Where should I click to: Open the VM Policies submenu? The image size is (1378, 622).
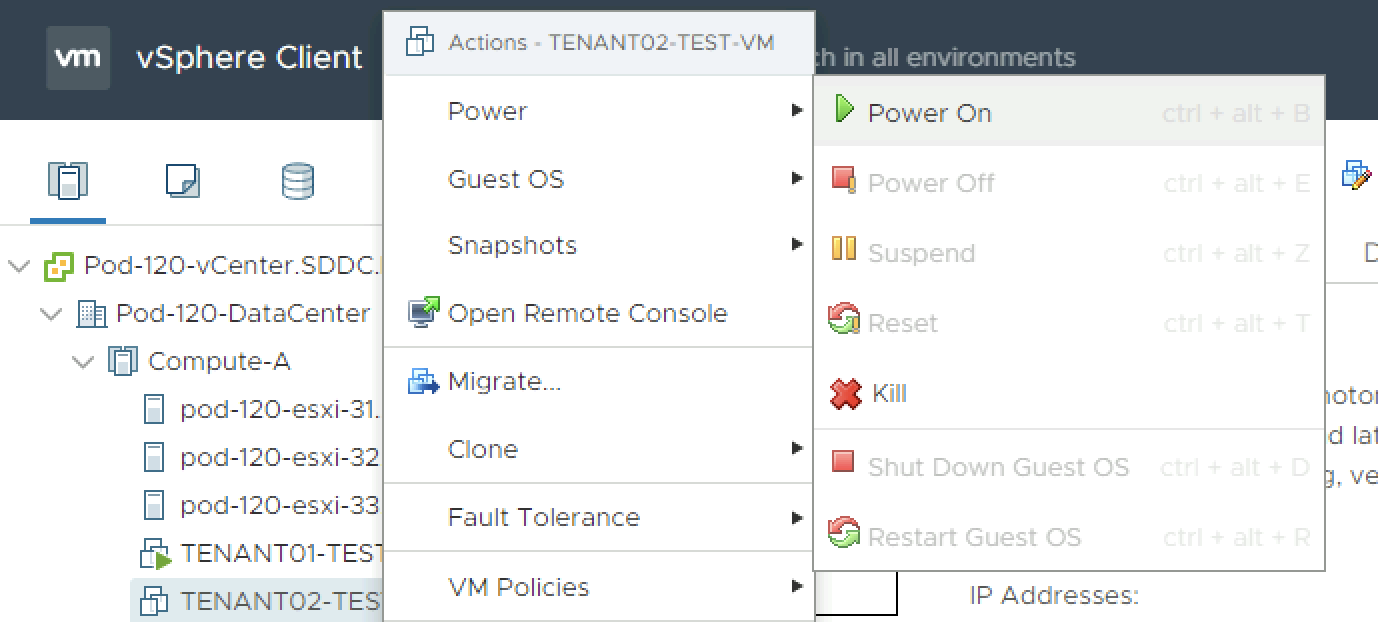pos(518,587)
